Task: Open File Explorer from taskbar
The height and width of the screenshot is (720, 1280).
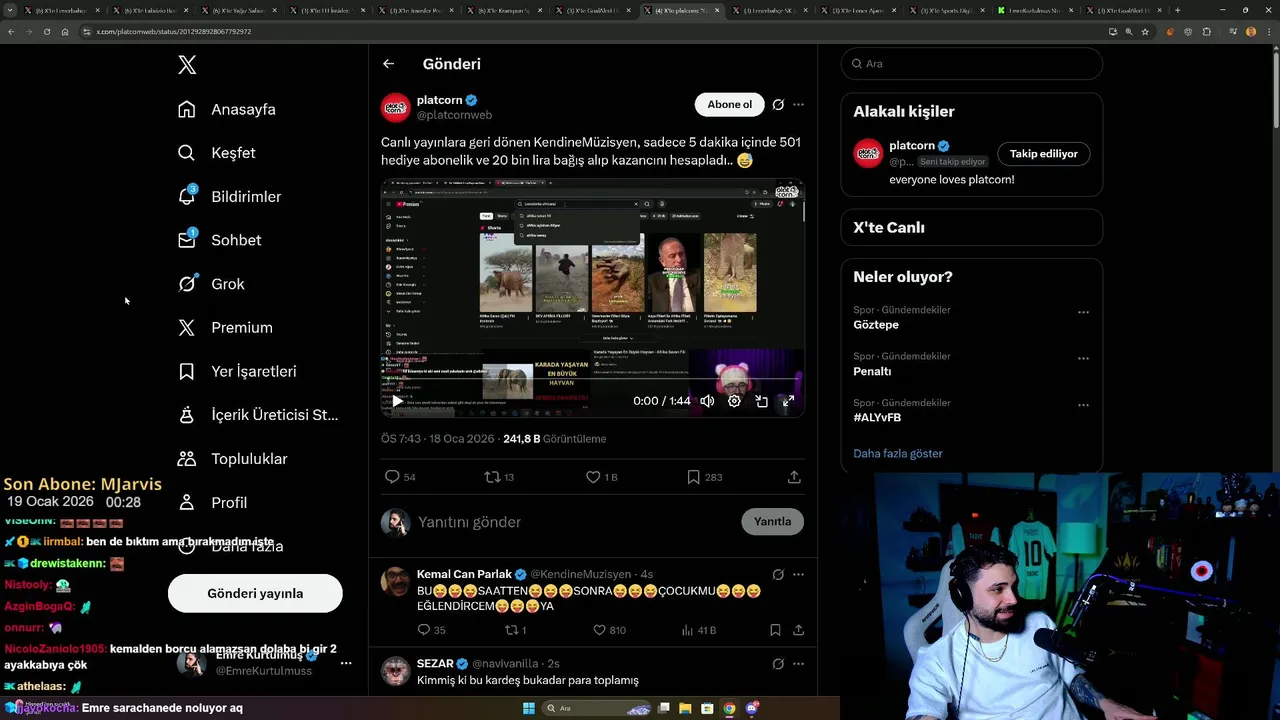Action: pos(685,708)
